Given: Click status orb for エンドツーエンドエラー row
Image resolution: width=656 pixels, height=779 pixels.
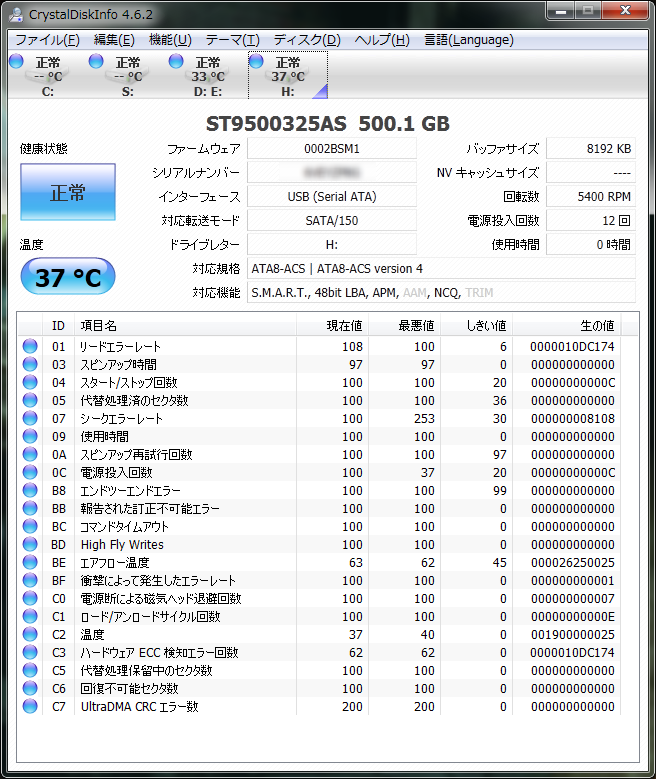Looking at the screenshot, I should click(30, 490).
